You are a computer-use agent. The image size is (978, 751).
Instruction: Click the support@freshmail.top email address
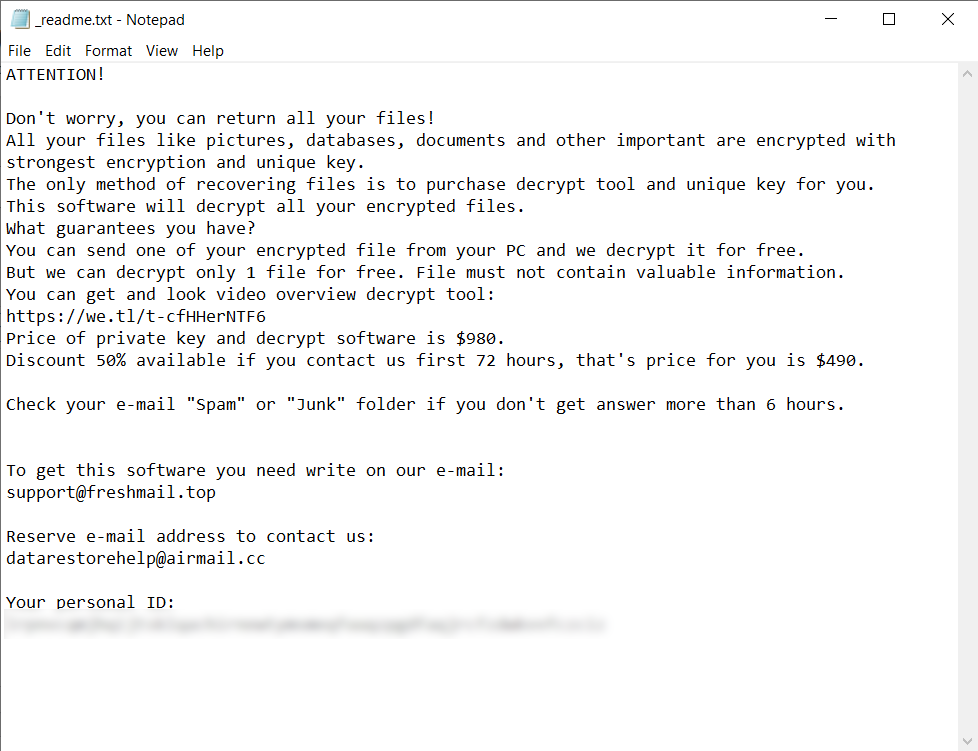pyautogui.click(x=111, y=492)
